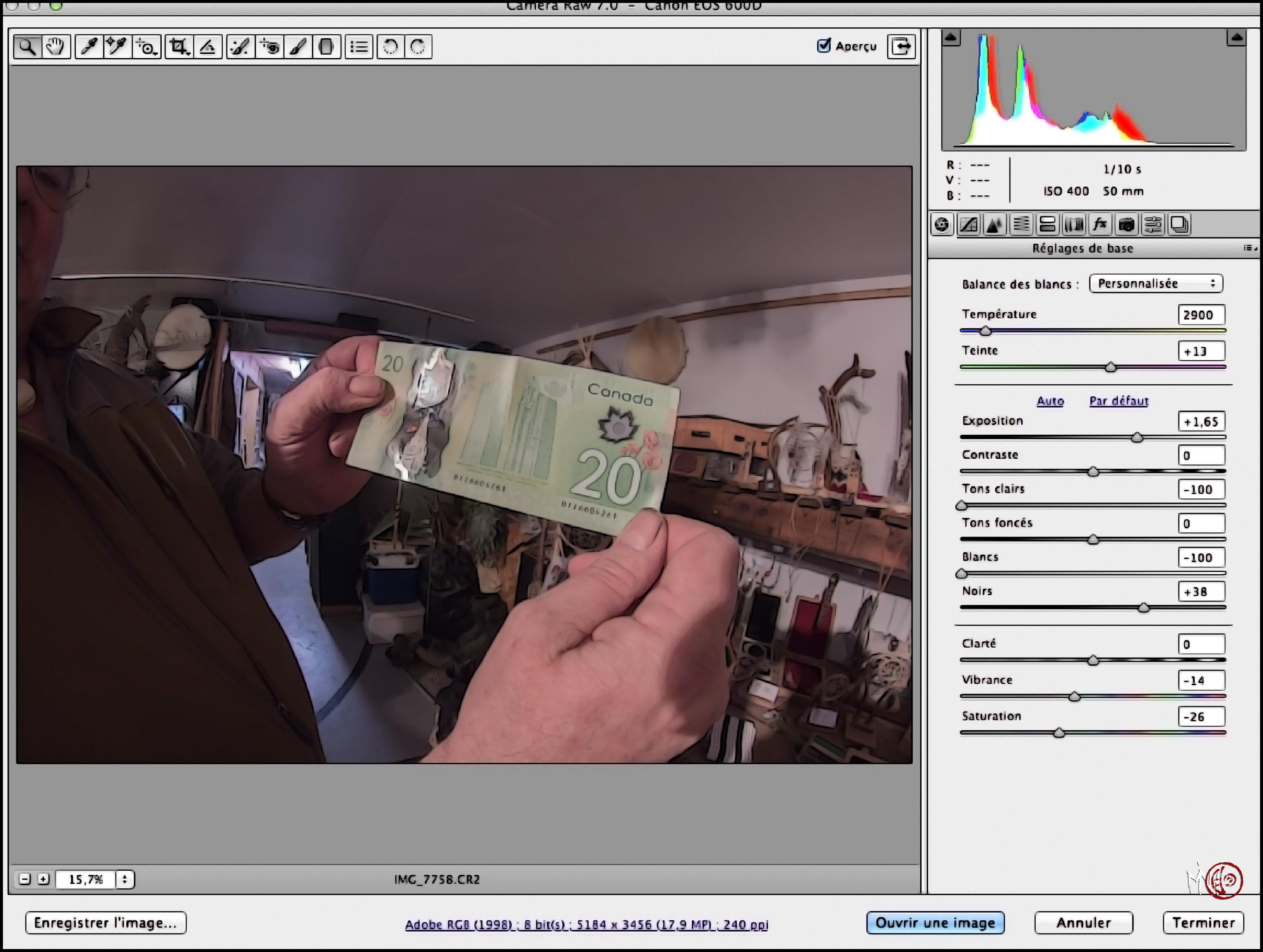Screen dimensions: 1263x952
Task: Select the Graduated Filter tool
Action: point(327,46)
